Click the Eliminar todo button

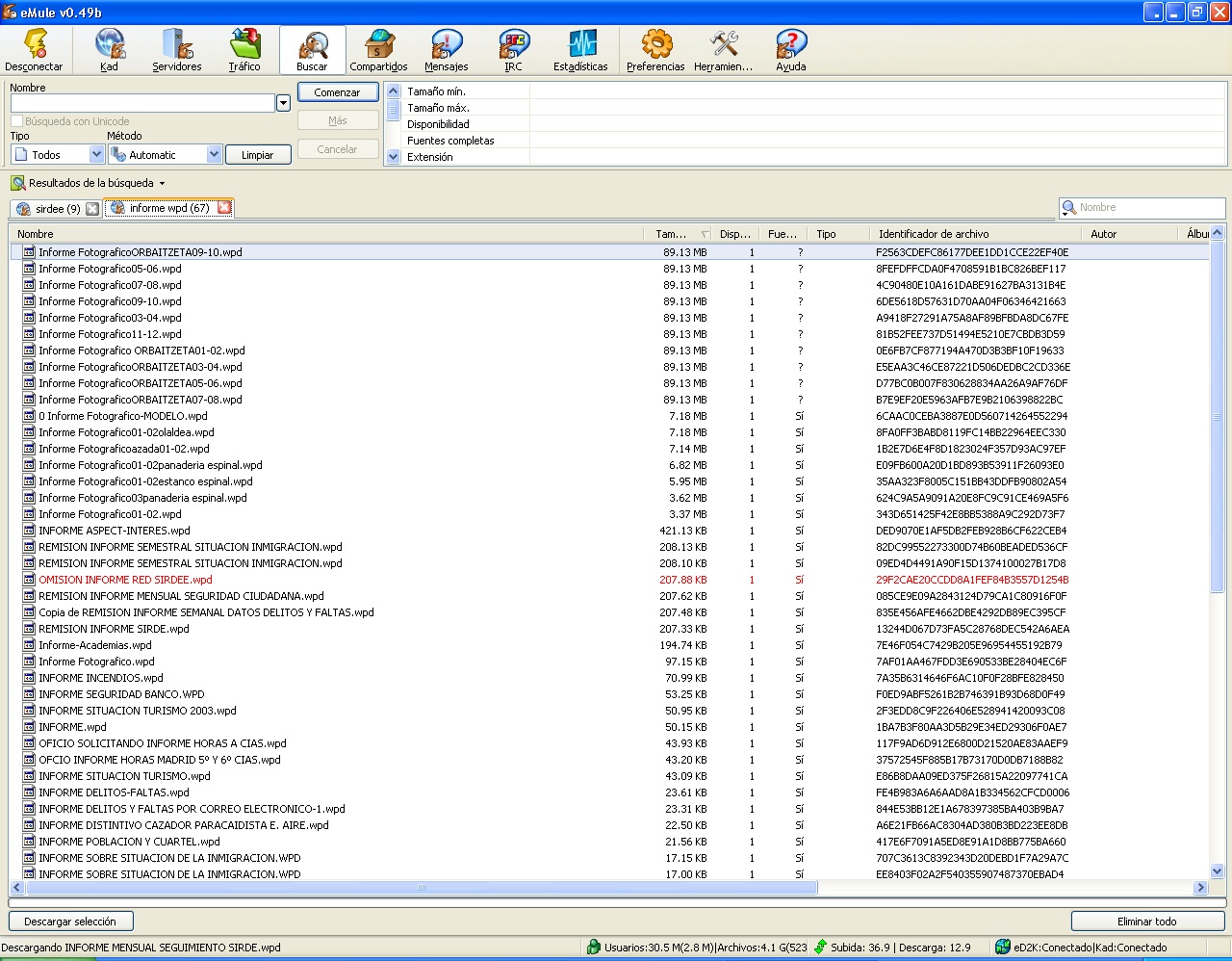click(1147, 922)
